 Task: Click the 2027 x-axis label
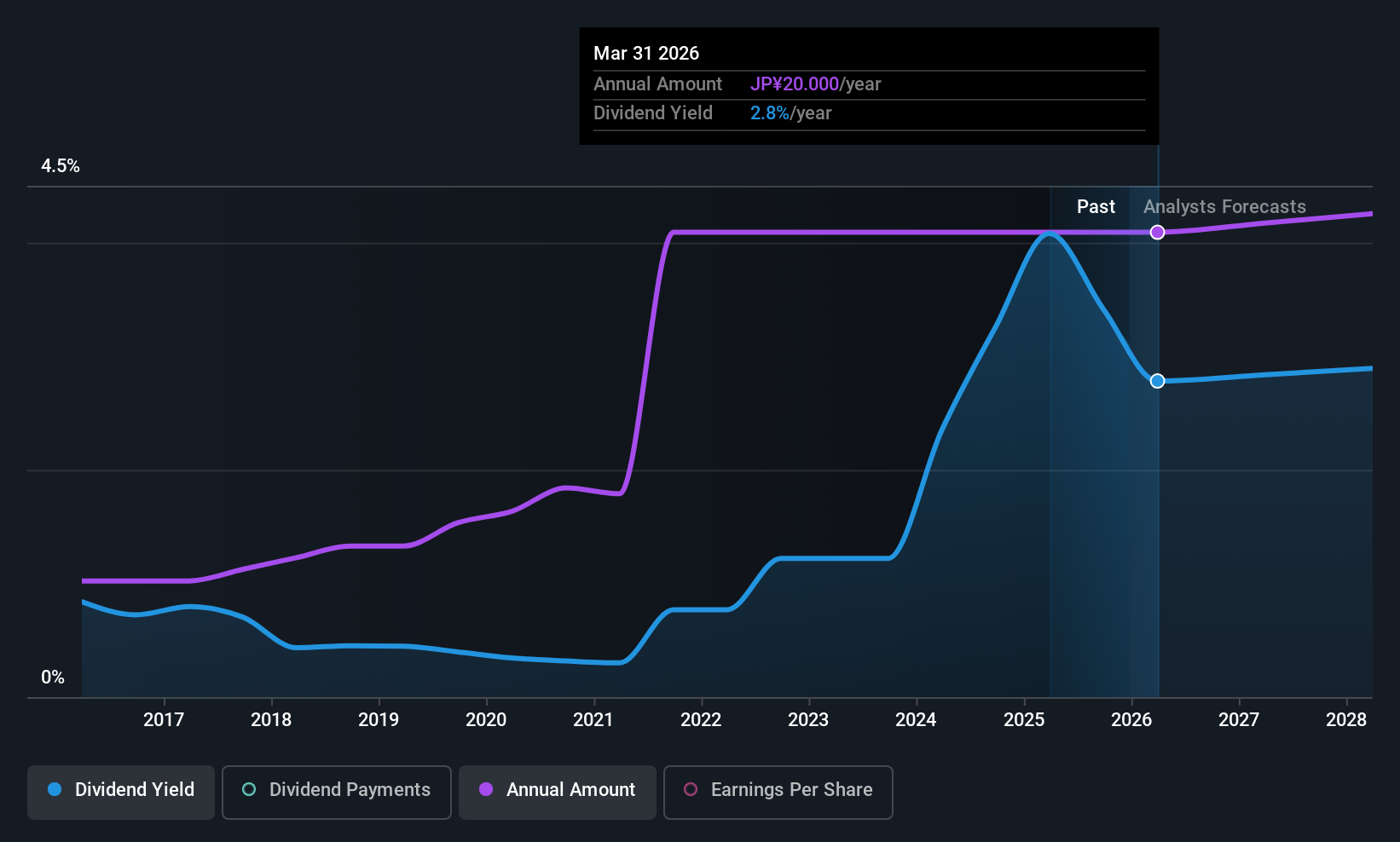coord(1239,720)
